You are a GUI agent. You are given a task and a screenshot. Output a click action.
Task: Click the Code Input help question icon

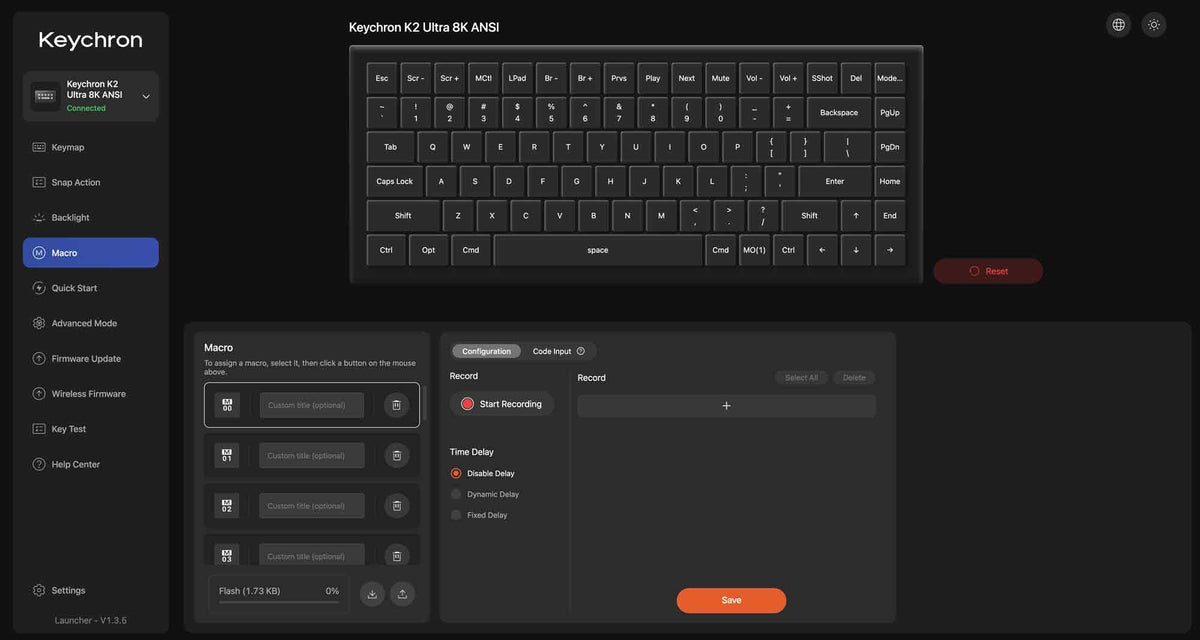pos(581,351)
